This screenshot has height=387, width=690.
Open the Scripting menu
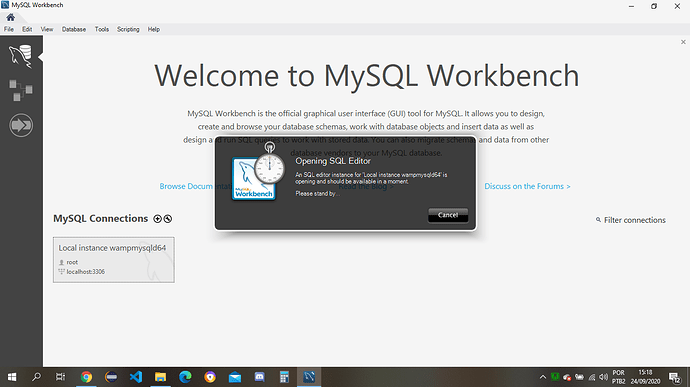(x=128, y=29)
